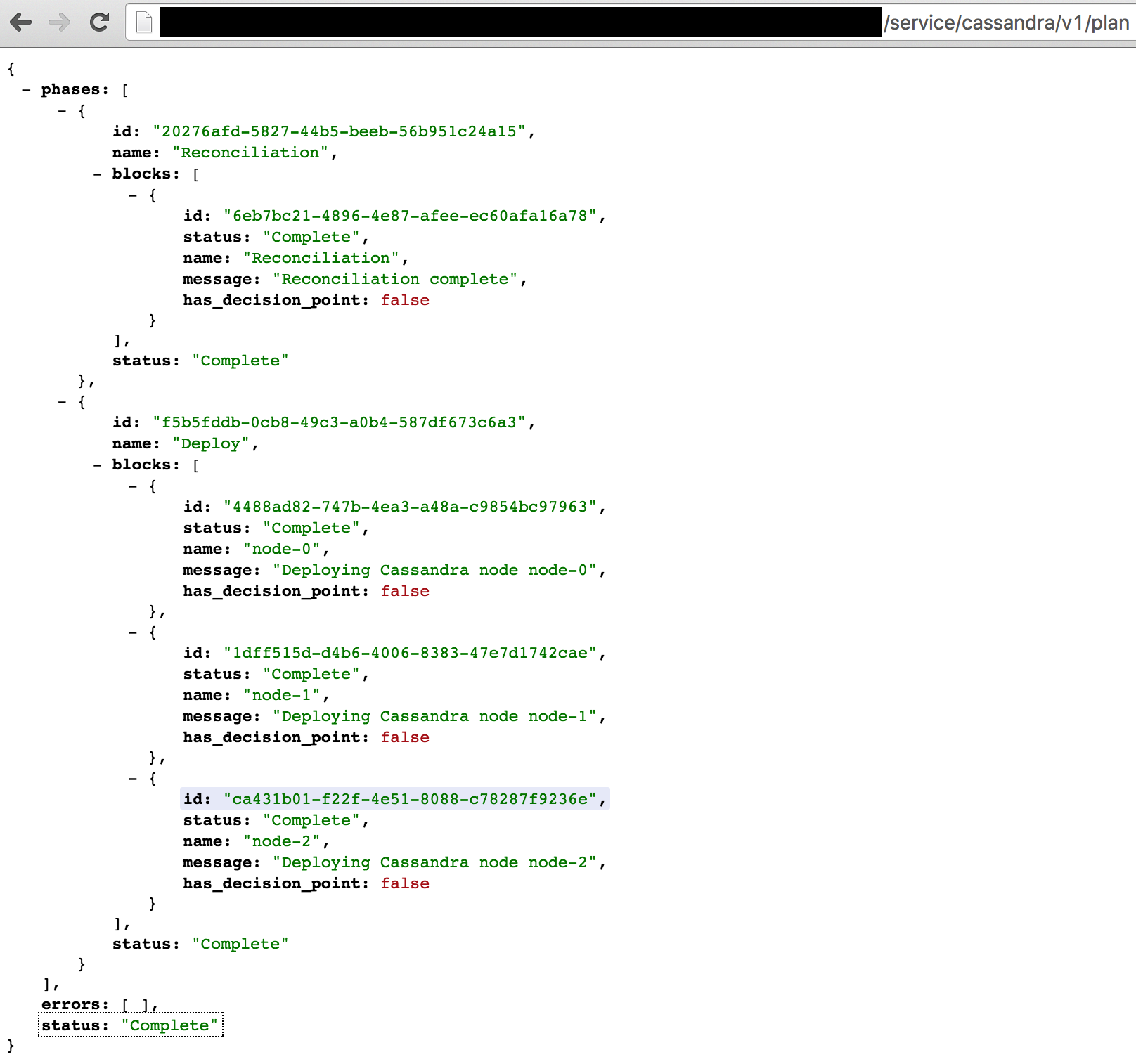Click the browser Forward arrow
The width and height of the screenshot is (1136, 1064).
tap(60, 22)
